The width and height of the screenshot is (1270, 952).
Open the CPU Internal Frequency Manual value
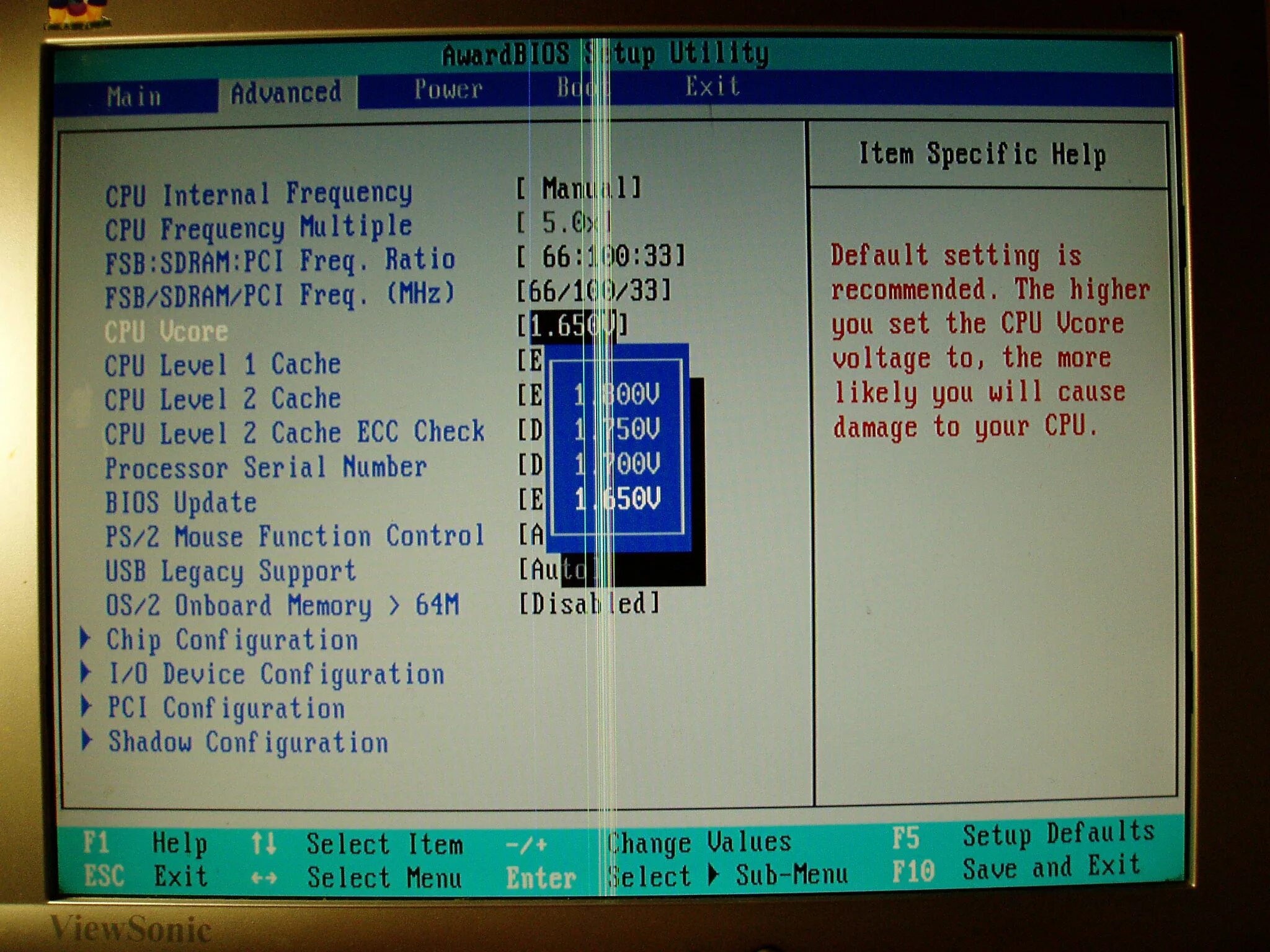click(x=579, y=188)
